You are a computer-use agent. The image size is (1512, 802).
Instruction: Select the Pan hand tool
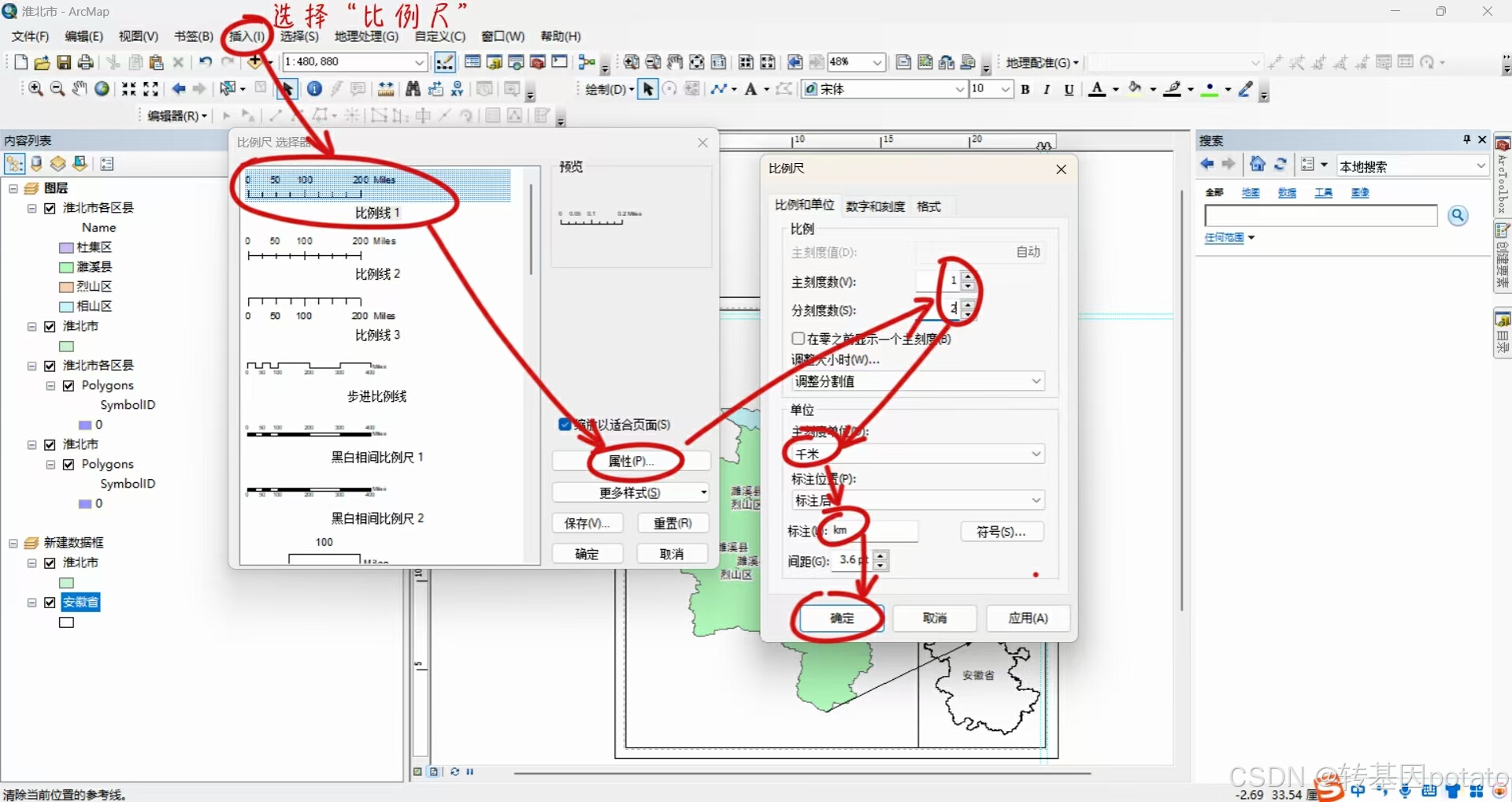[80, 89]
